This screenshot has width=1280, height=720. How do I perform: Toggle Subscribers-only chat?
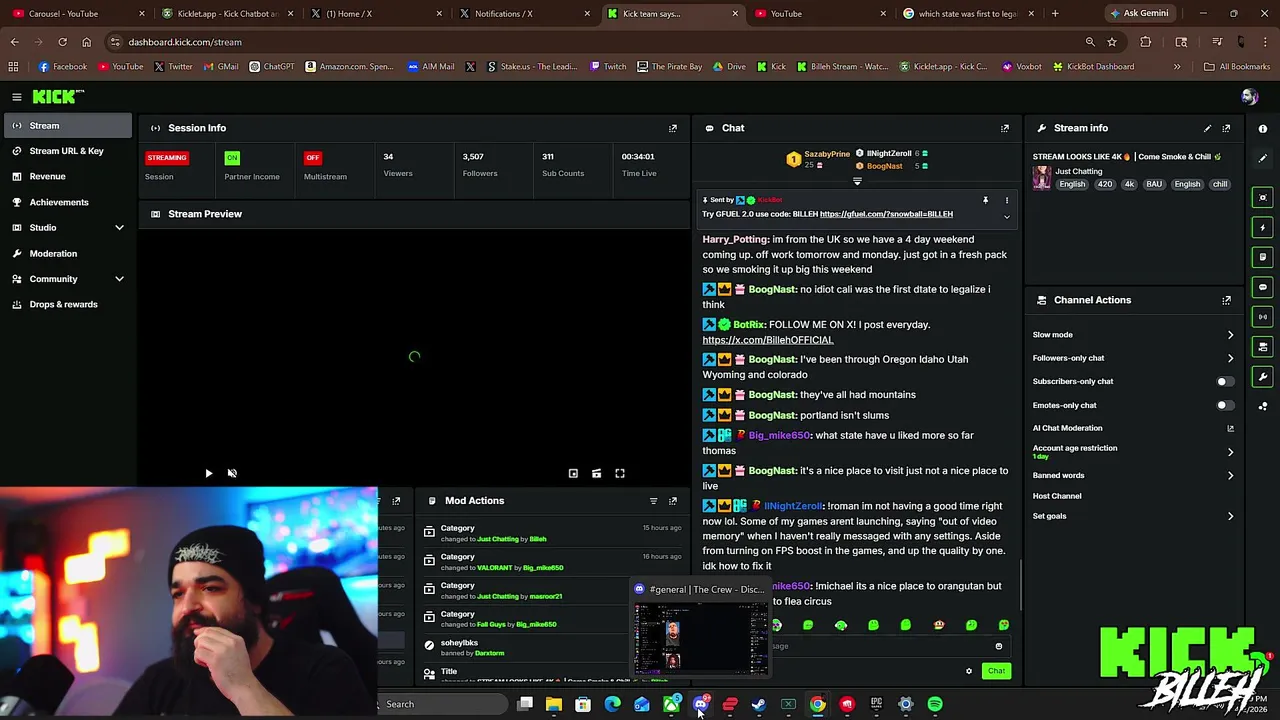pos(1225,382)
